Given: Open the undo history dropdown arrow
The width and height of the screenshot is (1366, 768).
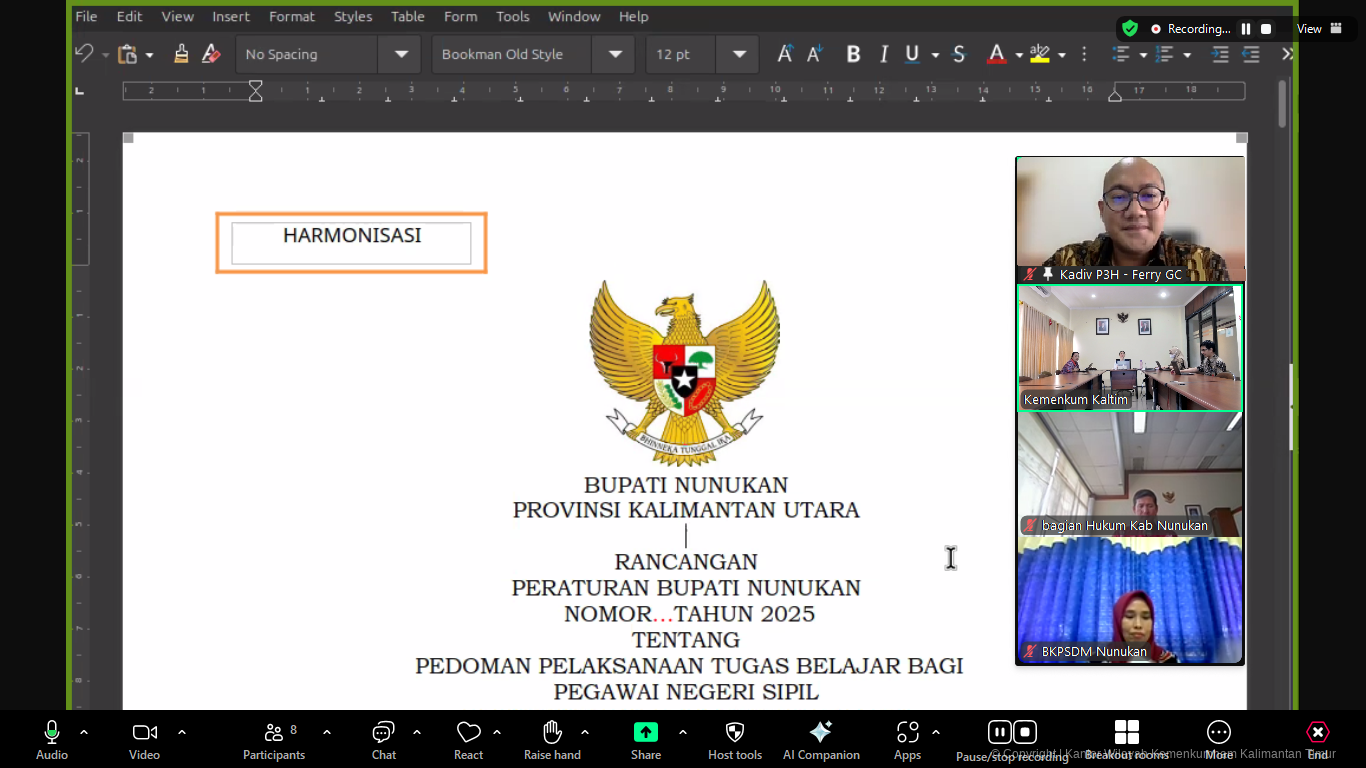Looking at the screenshot, I should tap(105, 55).
